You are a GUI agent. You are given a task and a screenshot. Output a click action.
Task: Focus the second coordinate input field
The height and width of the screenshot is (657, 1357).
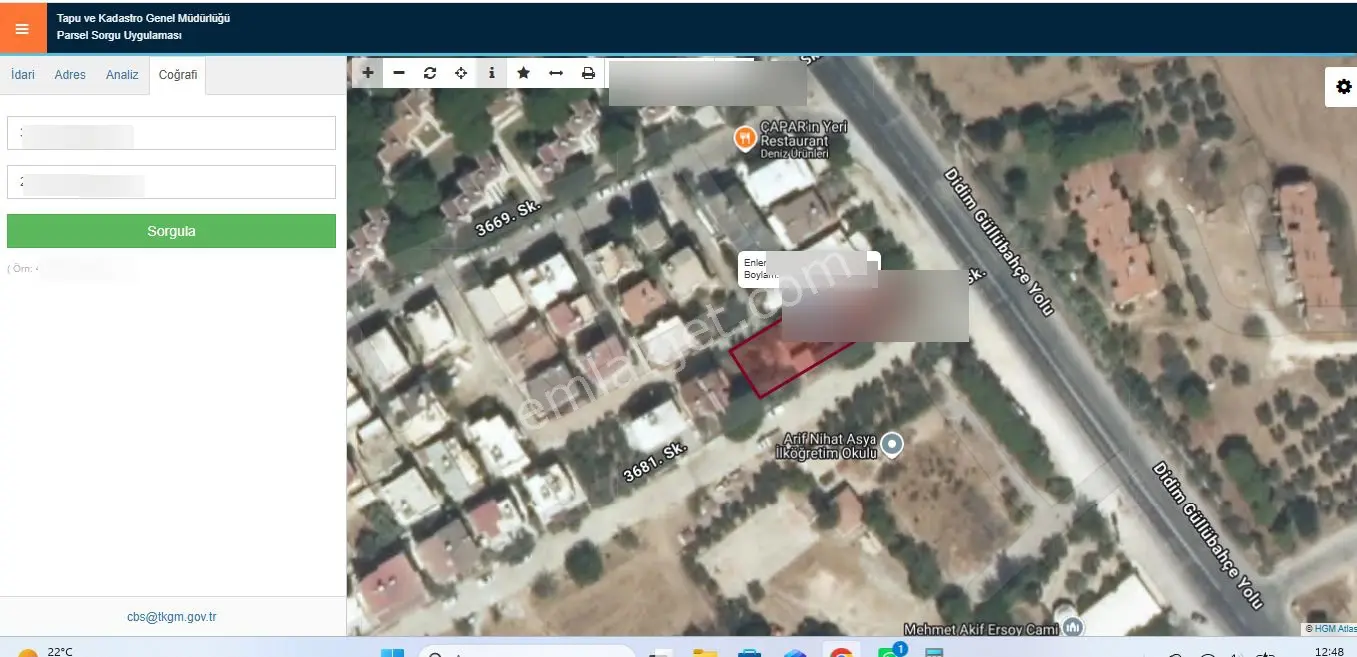coord(171,182)
